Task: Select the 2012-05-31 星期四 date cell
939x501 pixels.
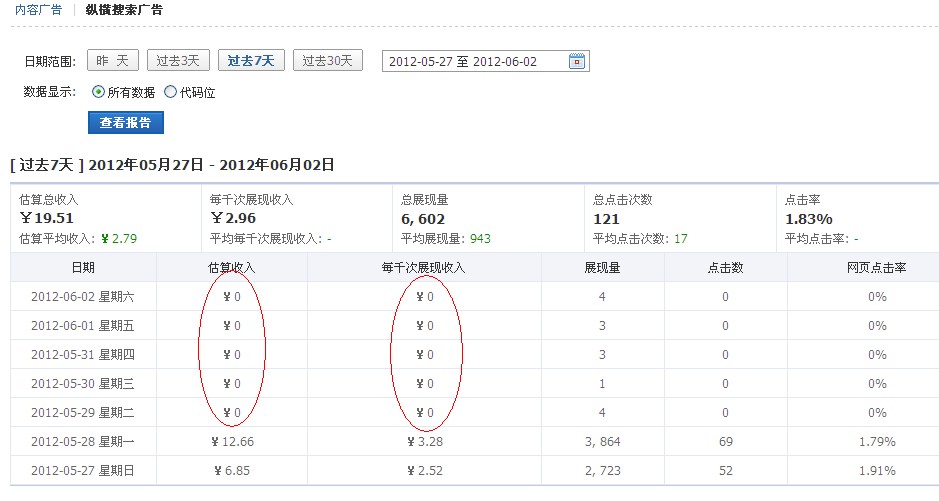Action: coord(83,354)
